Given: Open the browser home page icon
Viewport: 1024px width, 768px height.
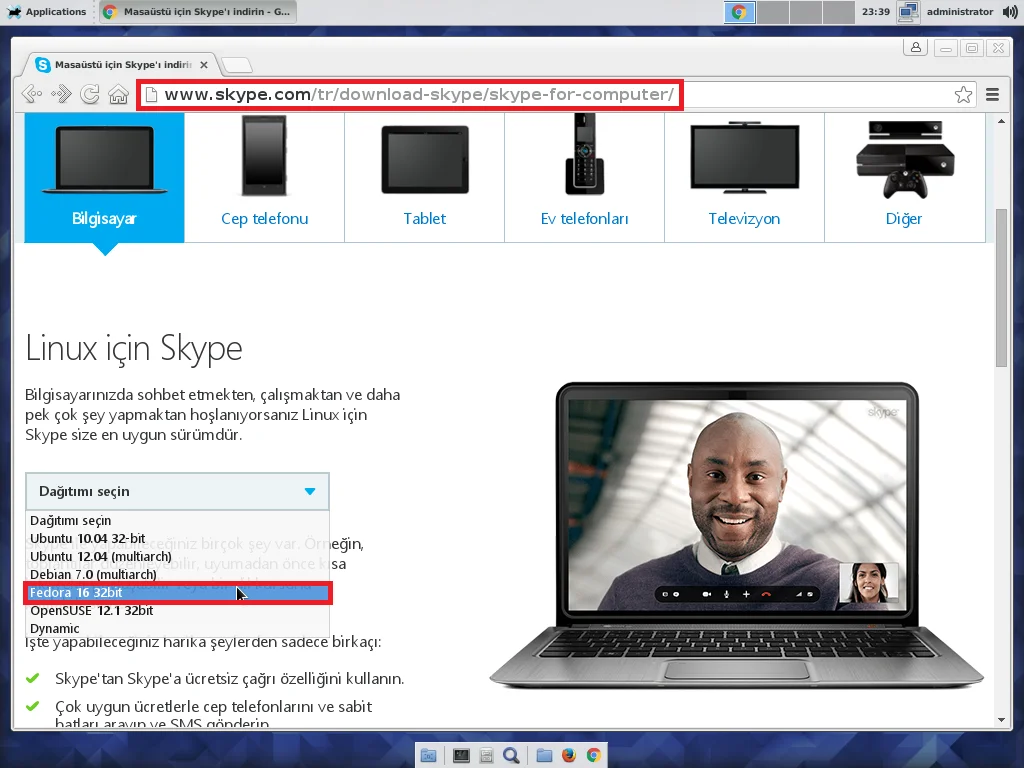Looking at the screenshot, I should tap(118, 95).
